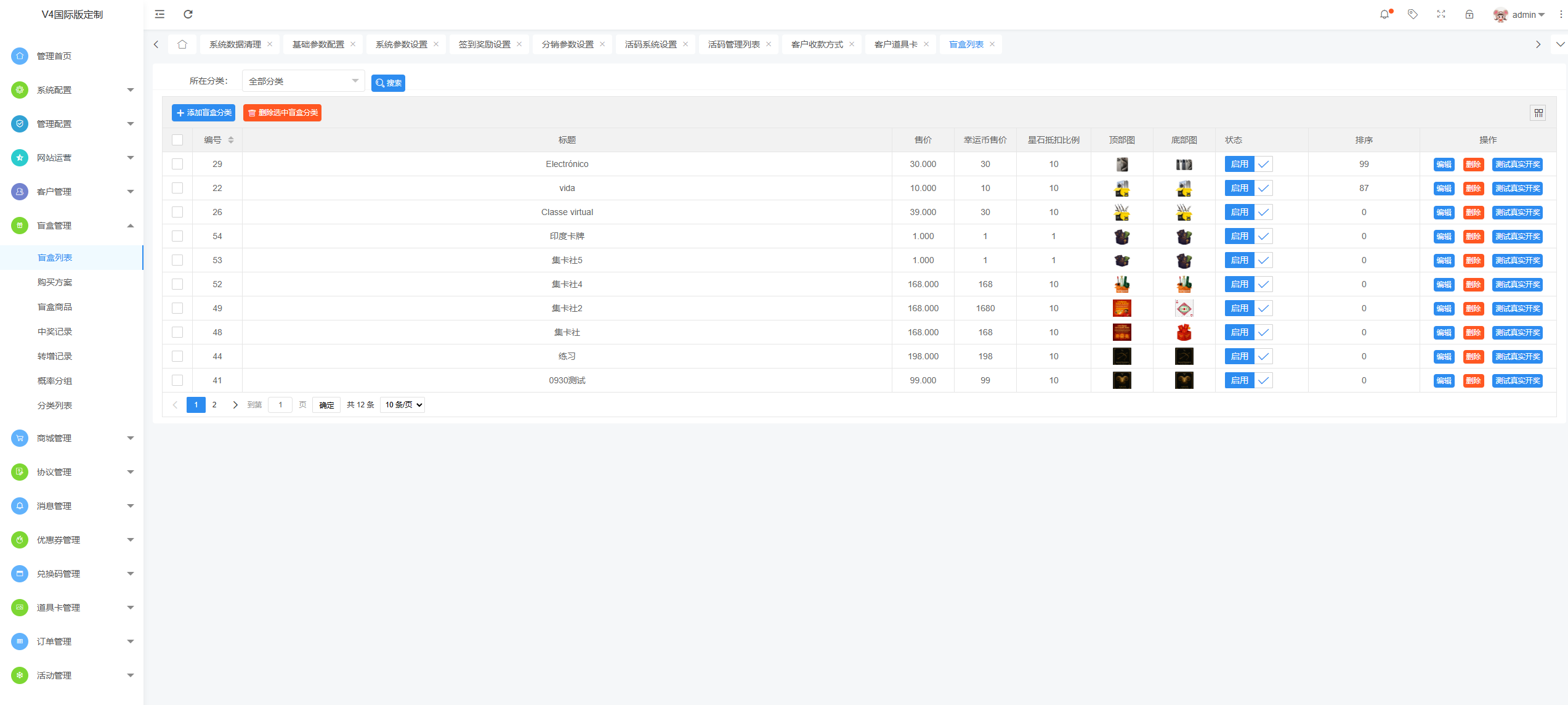Open 盲盒商品 in the sidebar
The width and height of the screenshot is (1568, 705).
pos(55,307)
